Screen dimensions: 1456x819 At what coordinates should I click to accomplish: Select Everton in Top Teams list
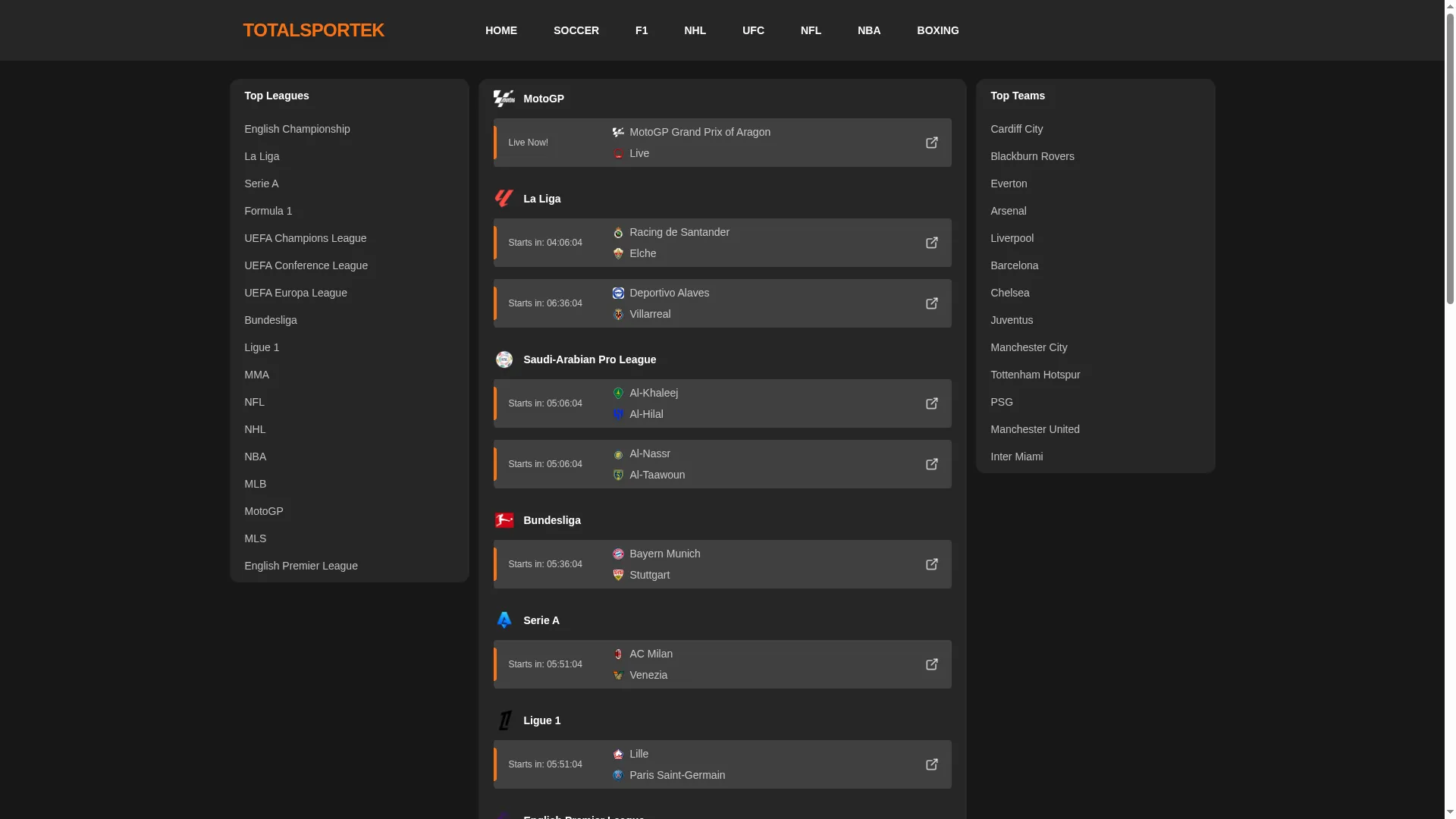[1009, 184]
